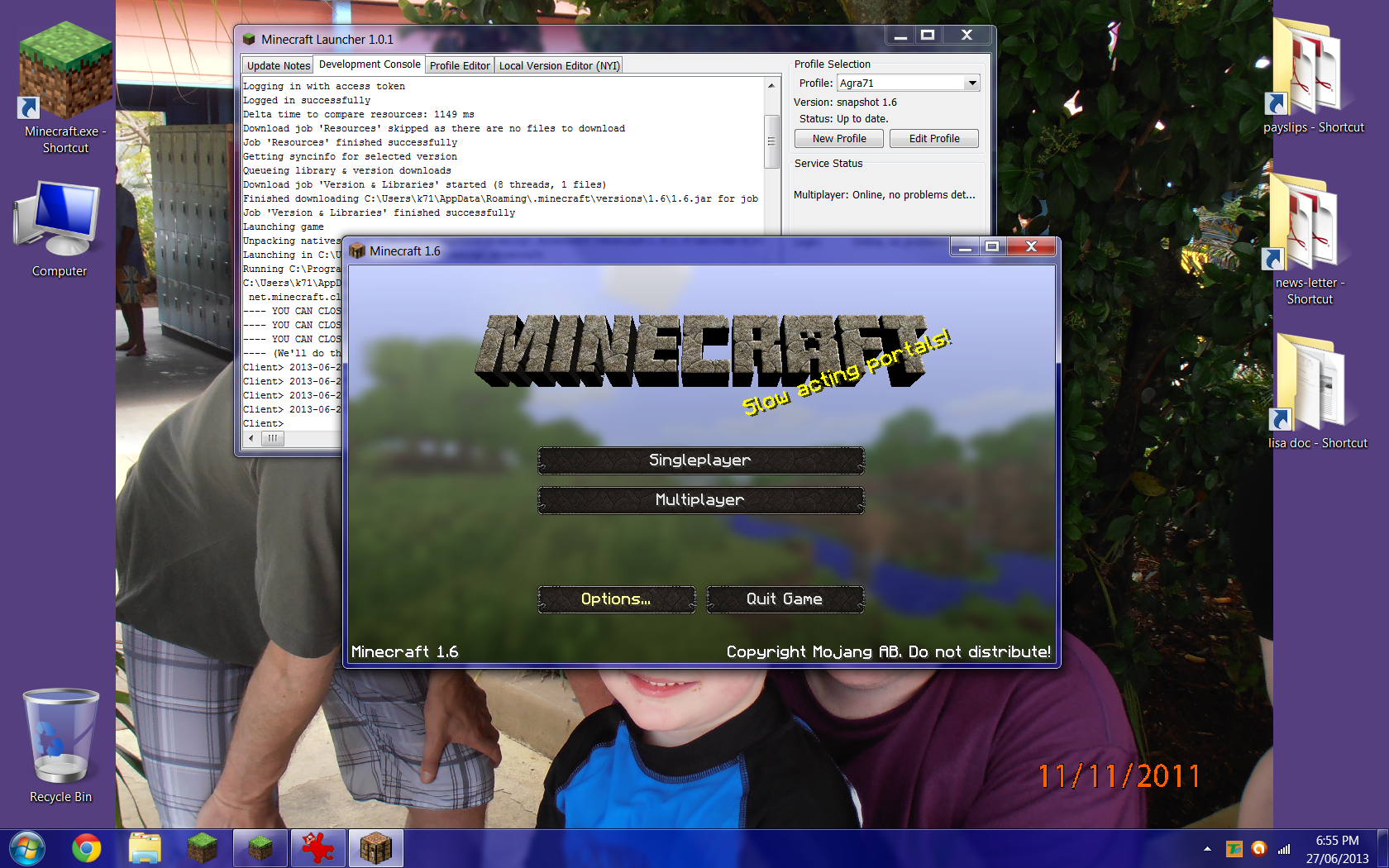The image size is (1389, 868).
Task: Click the Show Desktop strip on the taskbar
Action: coord(1383,849)
